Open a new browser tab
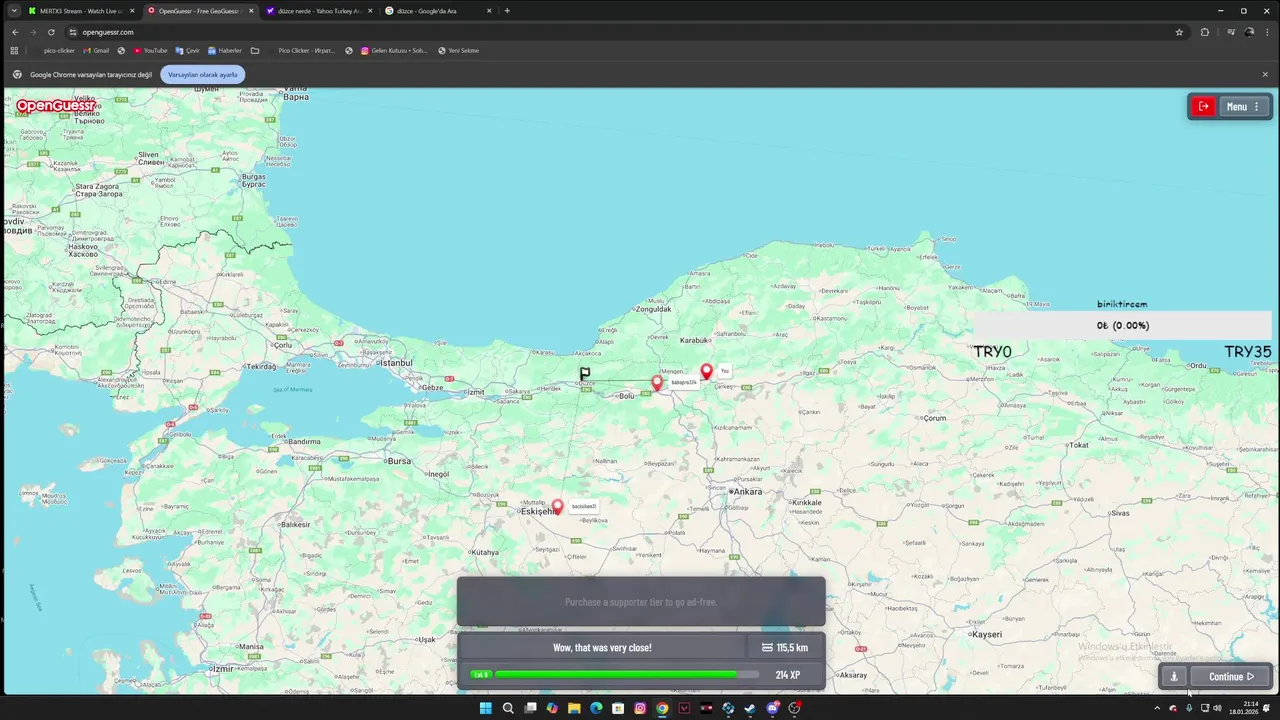 pyautogui.click(x=507, y=10)
